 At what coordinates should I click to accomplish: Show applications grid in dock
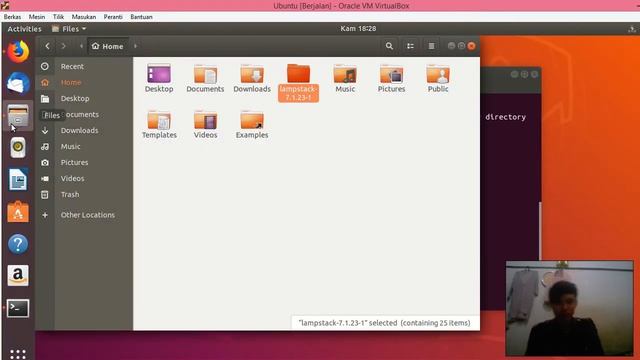pos(18,354)
